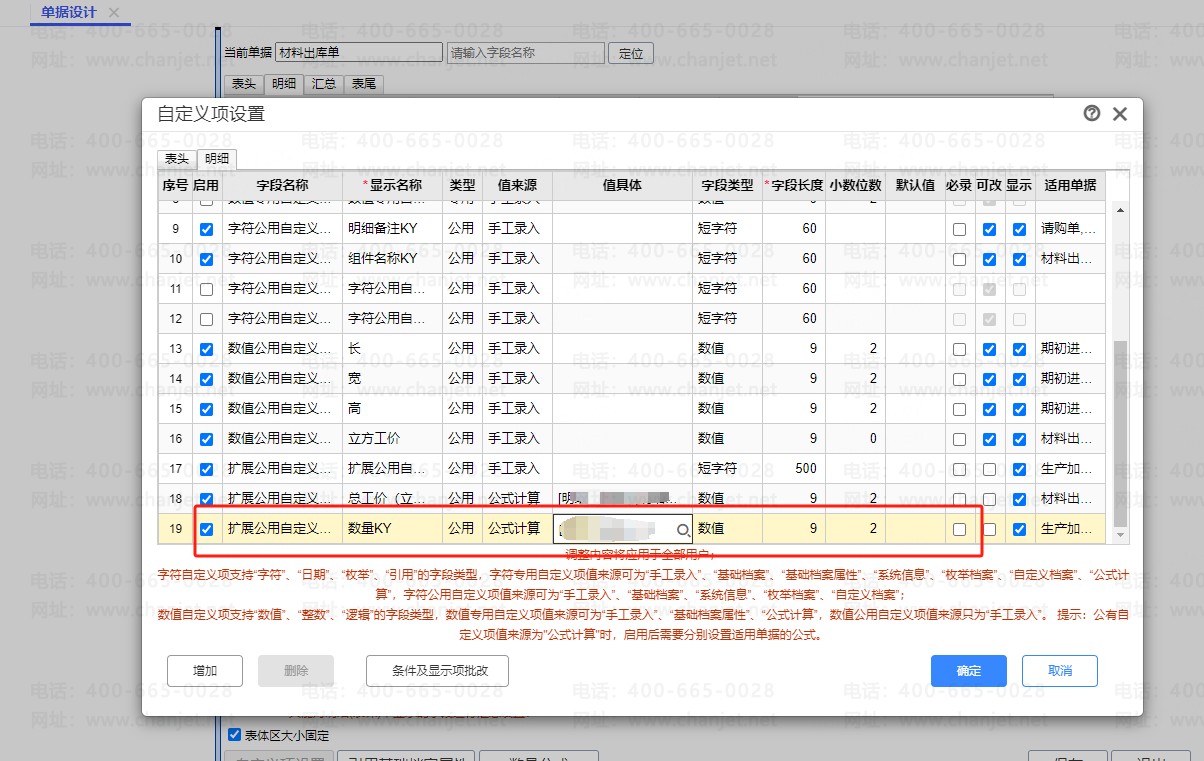Click the 确定 button

tap(968, 671)
